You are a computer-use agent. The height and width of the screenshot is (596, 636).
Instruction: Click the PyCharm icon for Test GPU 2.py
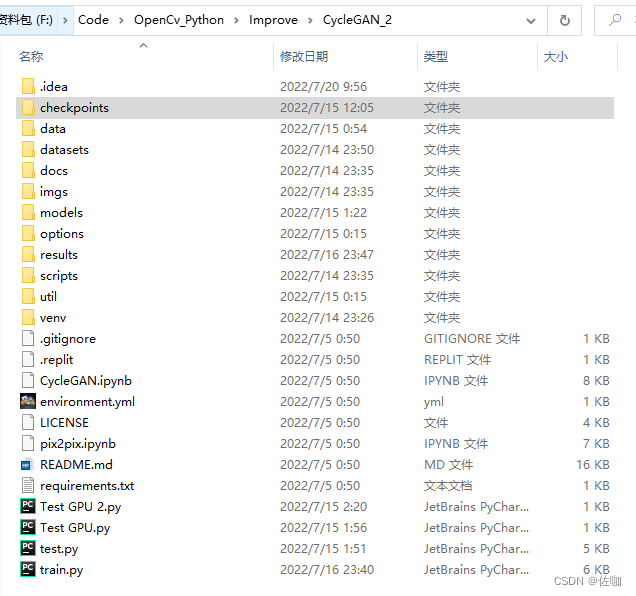click(x=28, y=506)
